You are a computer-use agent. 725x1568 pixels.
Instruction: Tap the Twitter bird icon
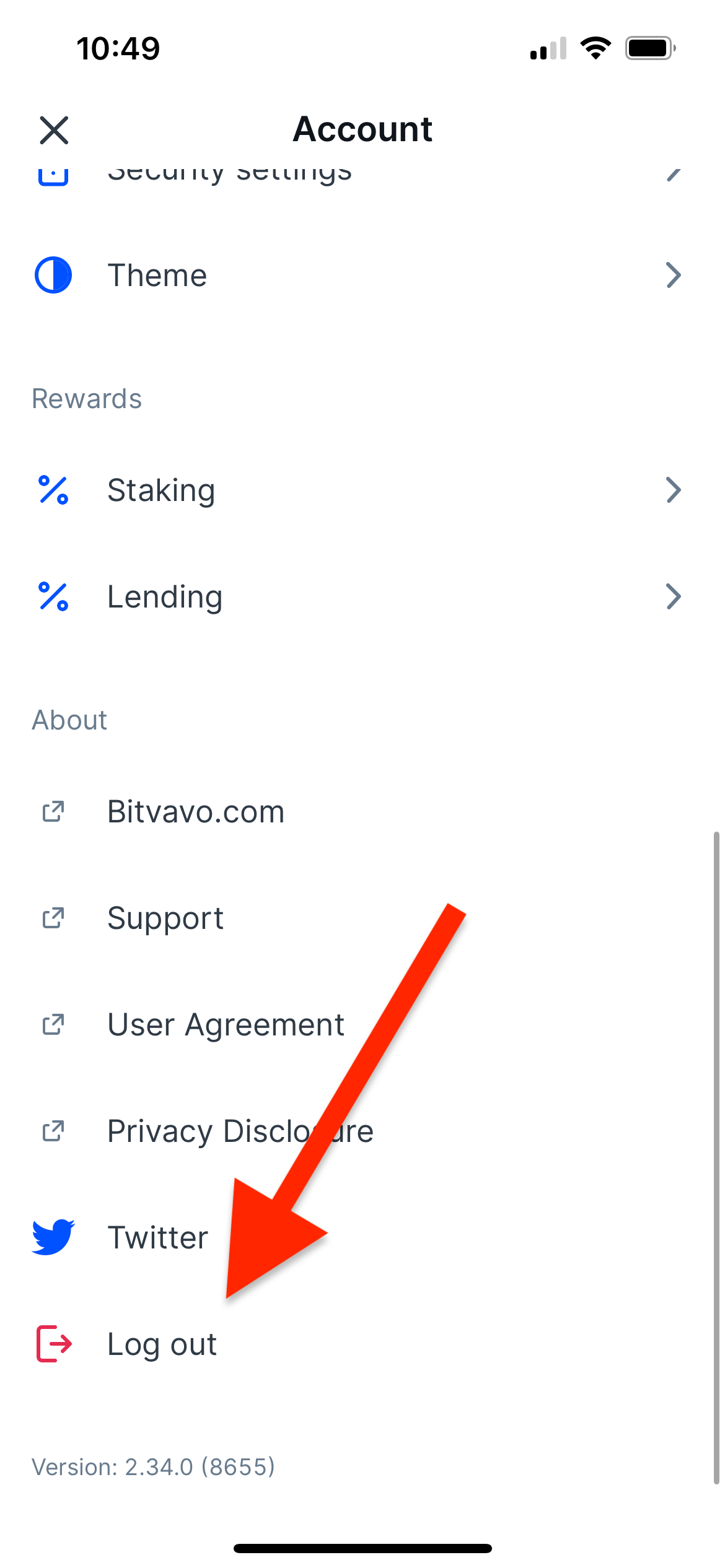(x=53, y=1237)
